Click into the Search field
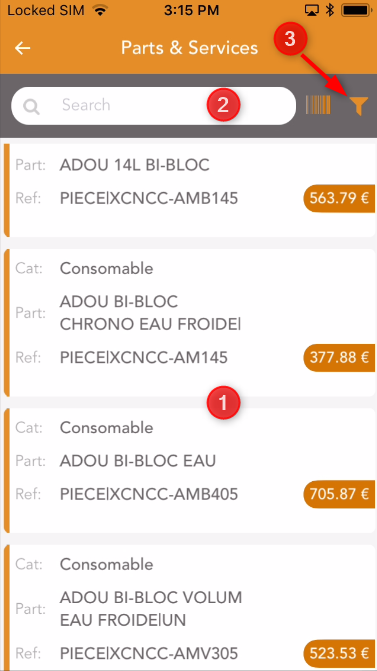The width and height of the screenshot is (377, 671). pyautogui.click(x=153, y=106)
